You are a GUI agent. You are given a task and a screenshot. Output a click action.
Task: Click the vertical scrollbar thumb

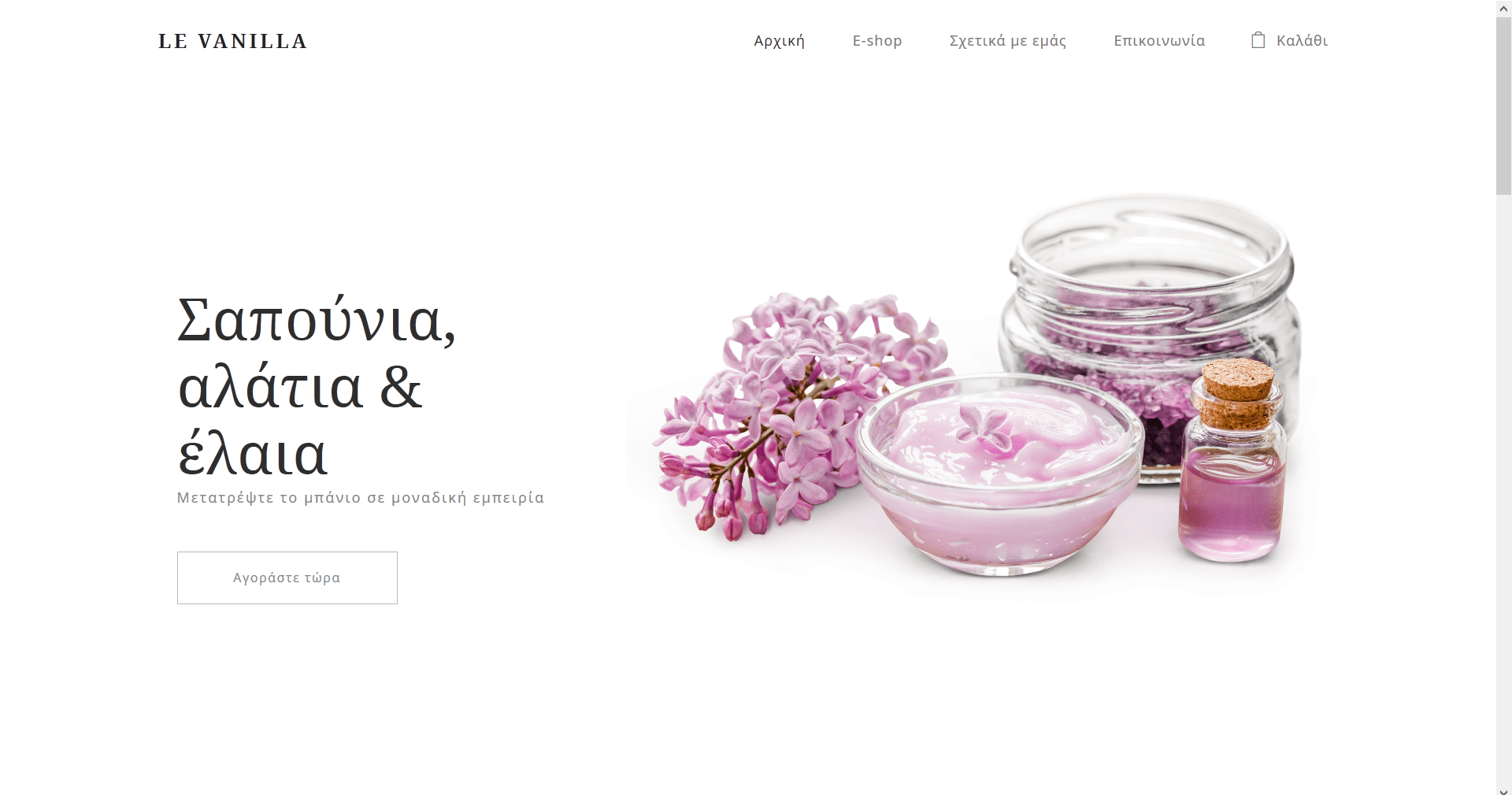1503,106
